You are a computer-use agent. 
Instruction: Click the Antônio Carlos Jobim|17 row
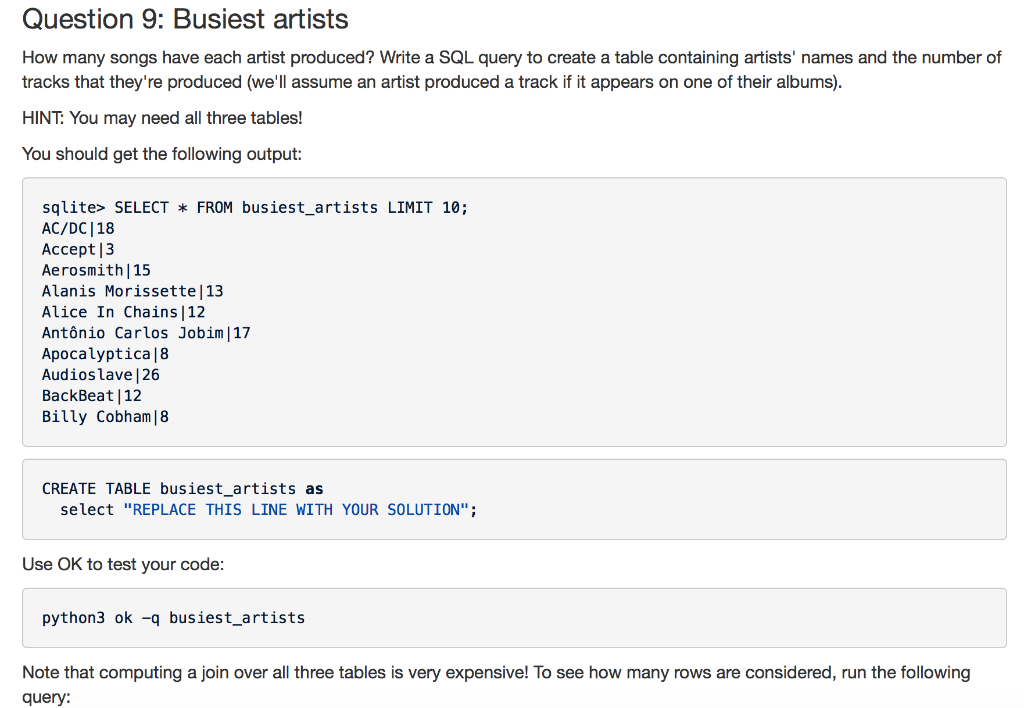[x=146, y=333]
